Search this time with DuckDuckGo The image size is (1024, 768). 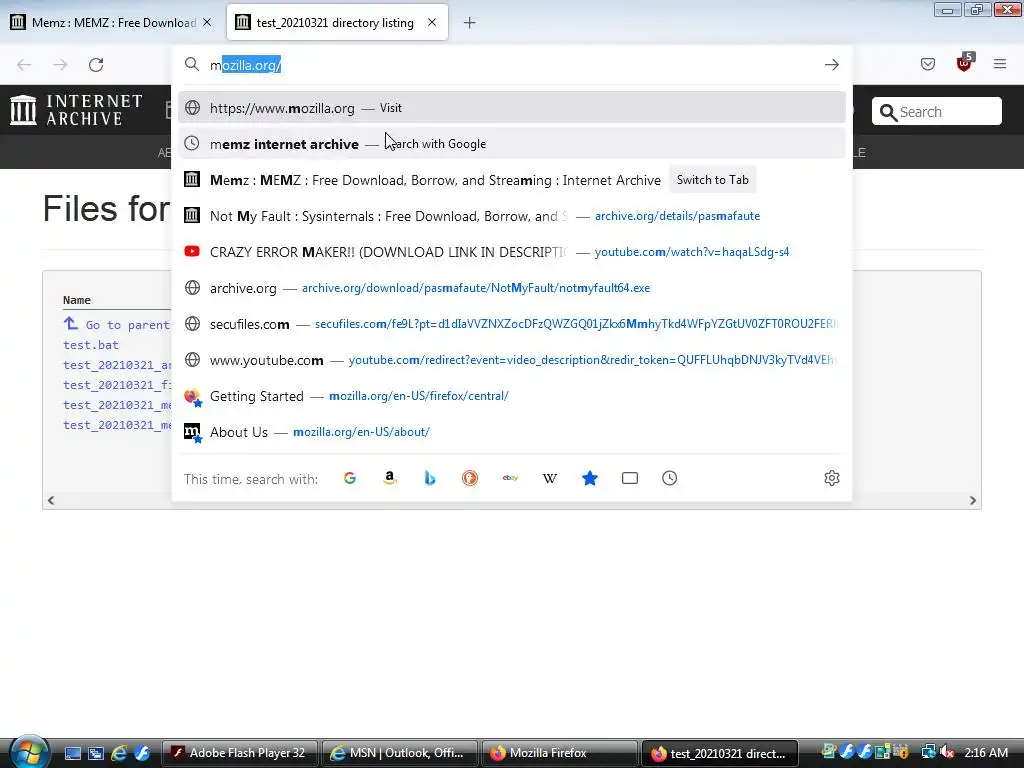[470, 478]
